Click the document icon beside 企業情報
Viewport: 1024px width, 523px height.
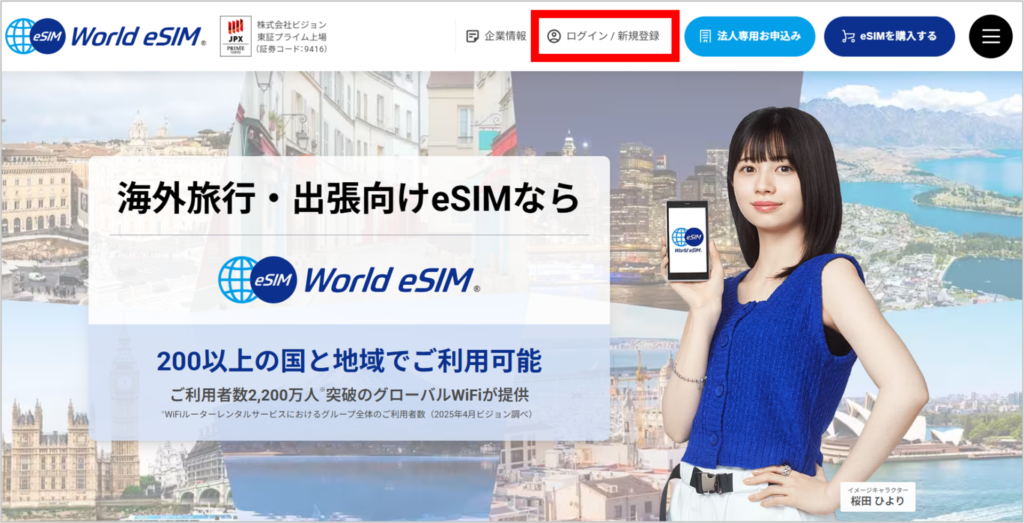pos(473,37)
